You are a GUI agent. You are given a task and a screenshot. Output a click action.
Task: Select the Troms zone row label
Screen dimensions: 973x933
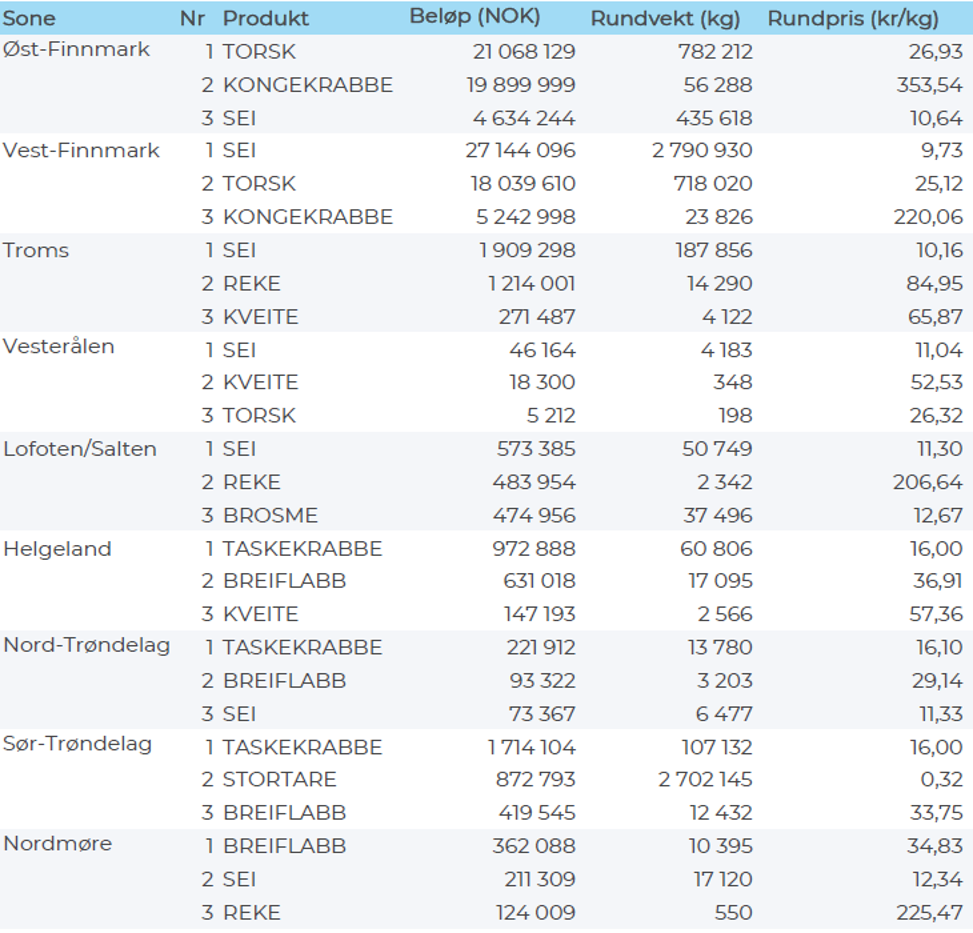click(36, 250)
